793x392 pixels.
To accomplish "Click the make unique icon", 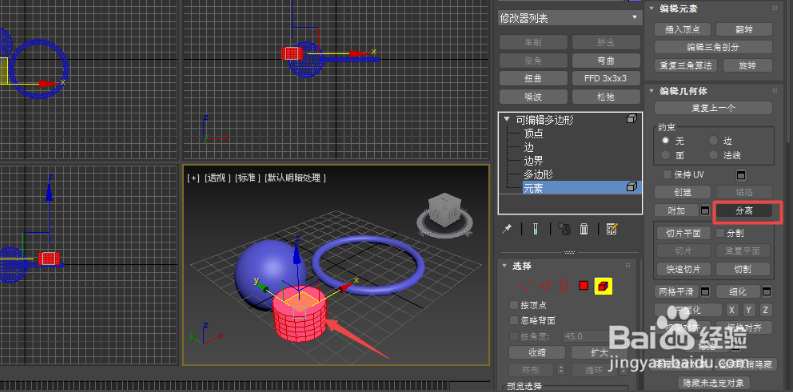I will click(564, 229).
